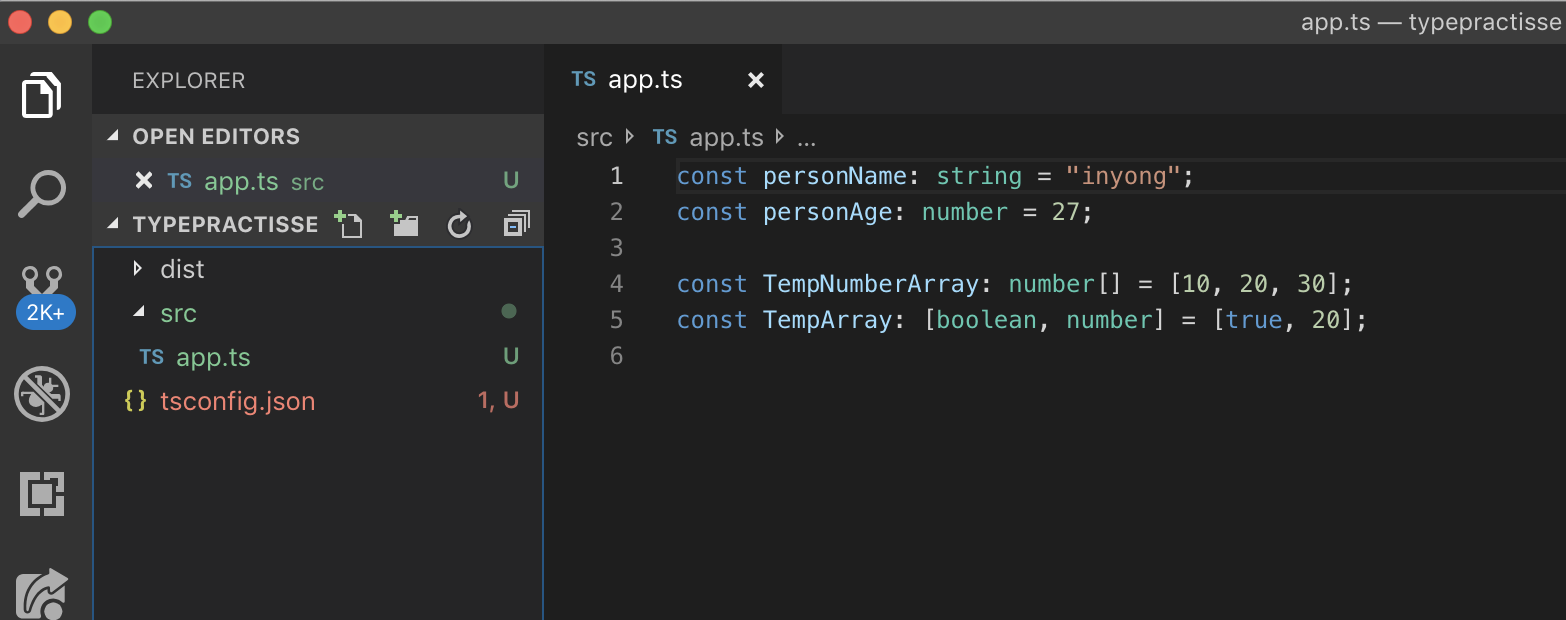Click the true value on line 5
Viewport: 1566px width, 620px height.
(1253, 320)
